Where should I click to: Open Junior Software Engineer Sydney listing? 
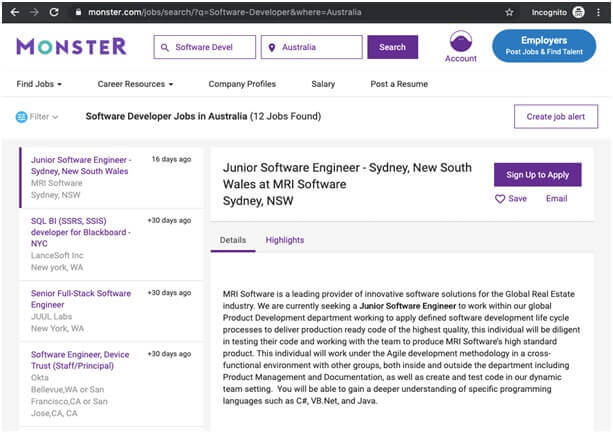(81, 165)
